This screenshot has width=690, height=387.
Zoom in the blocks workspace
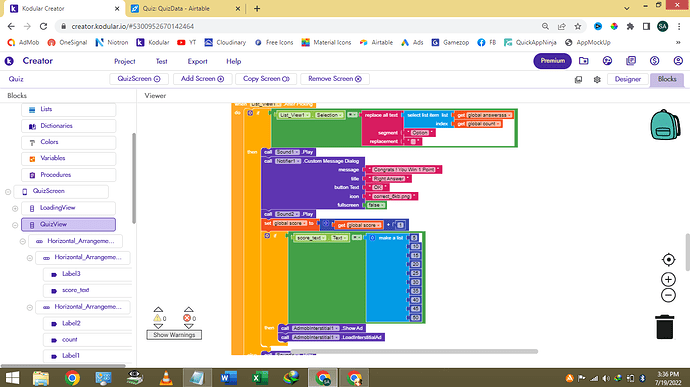[668, 279]
